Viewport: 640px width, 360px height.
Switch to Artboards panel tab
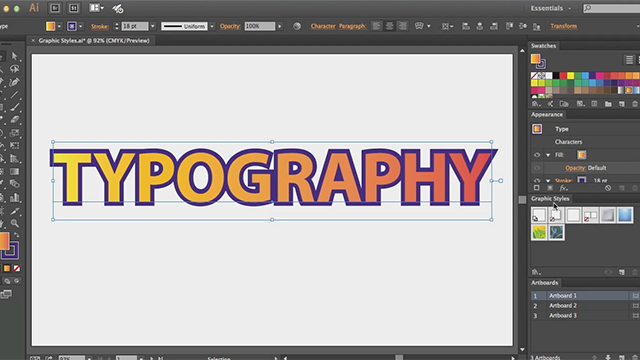[x=544, y=282]
